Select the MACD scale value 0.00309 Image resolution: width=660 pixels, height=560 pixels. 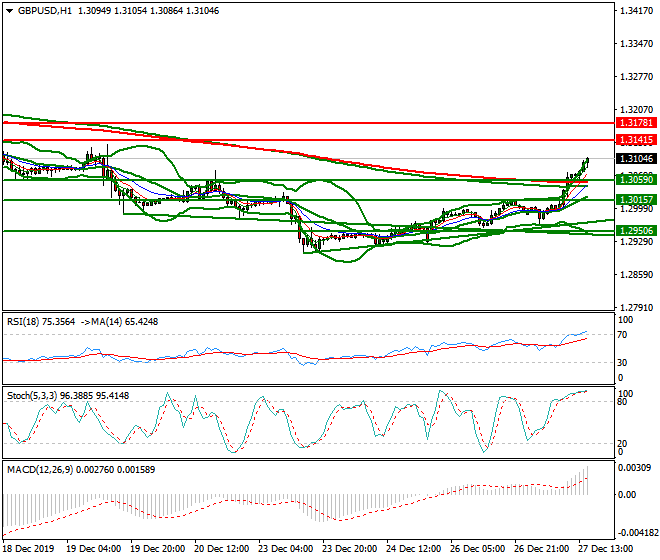pyautogui.click(x=634, y=468)
